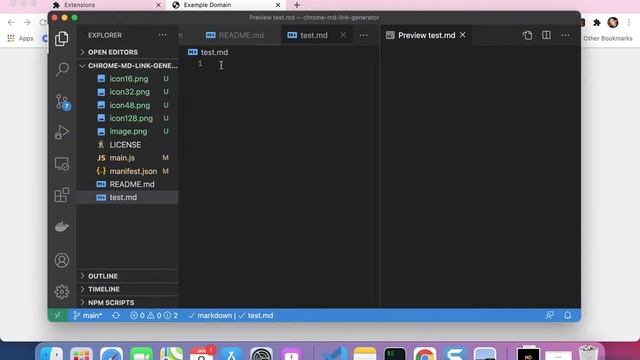Screen dimensions: 640x360
Task: Click Chrome's back navigation arrow
Action: 11,22
